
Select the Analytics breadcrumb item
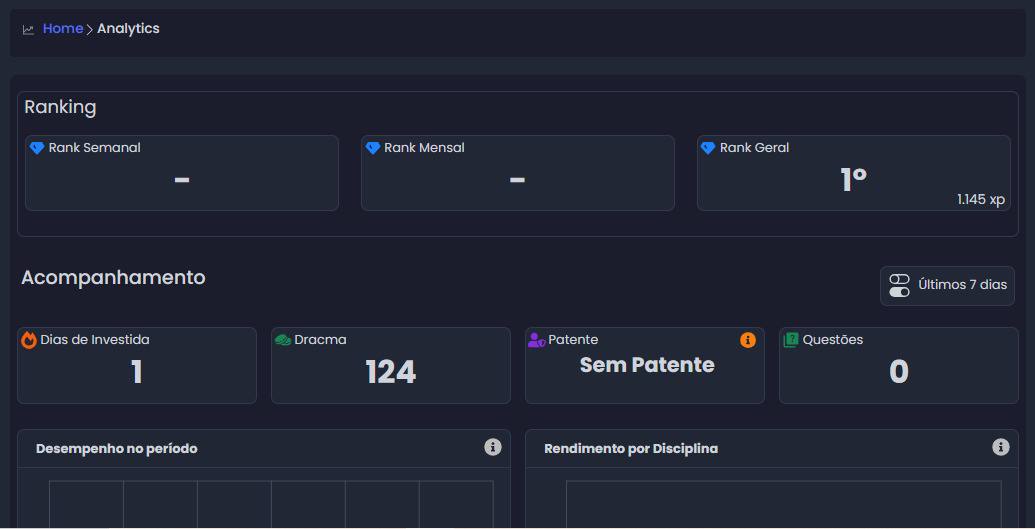coord(128,29)
